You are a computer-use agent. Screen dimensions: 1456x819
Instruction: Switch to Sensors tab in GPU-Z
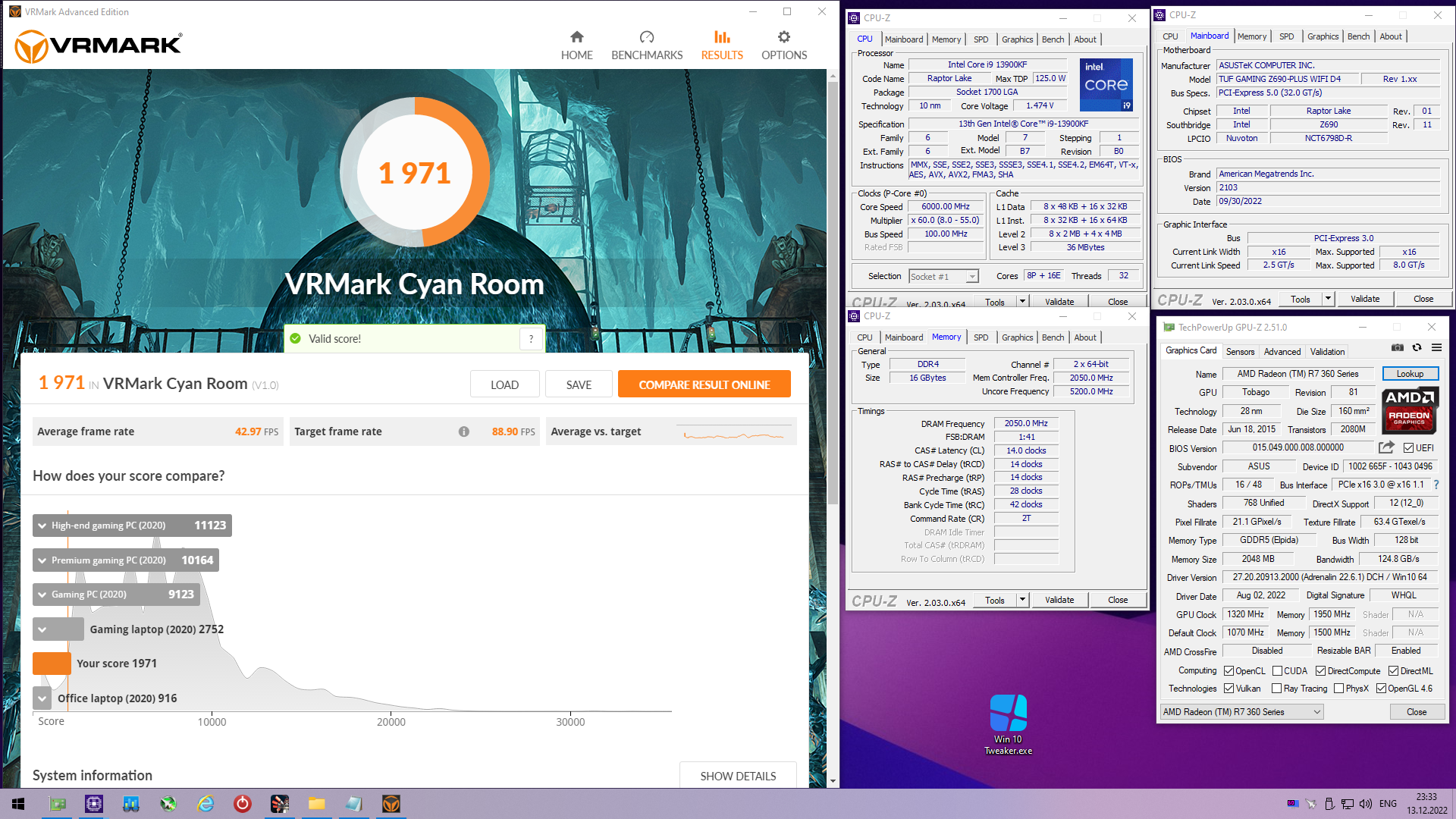tap(1240, 352)
